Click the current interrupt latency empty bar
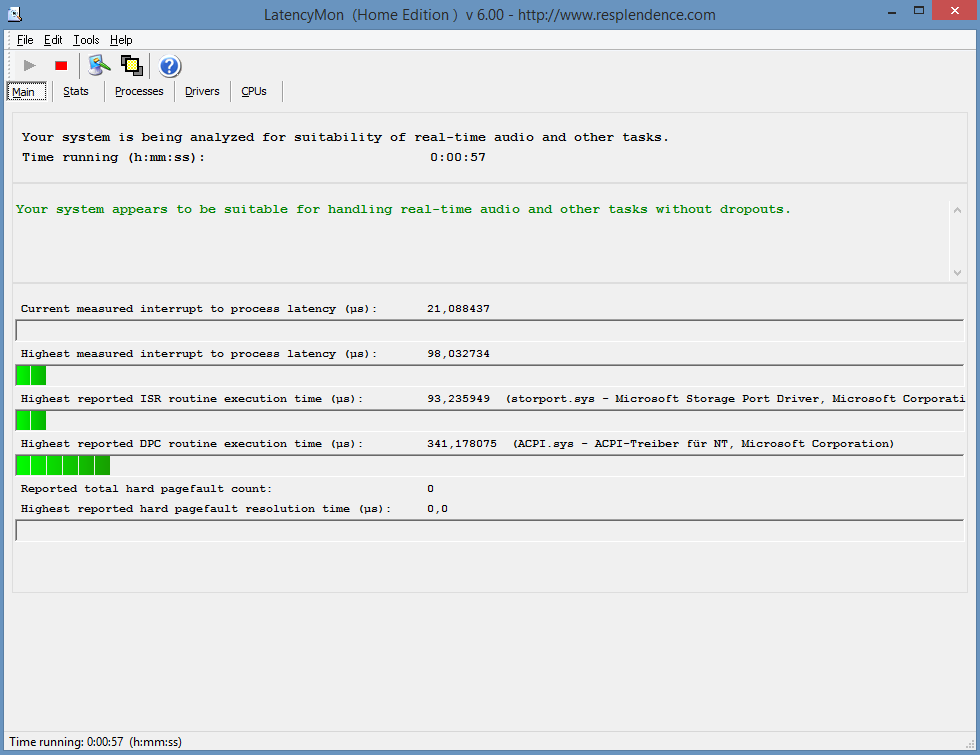Image resolution: width=980 pixels, height=755 pixels. pos(489,330)
